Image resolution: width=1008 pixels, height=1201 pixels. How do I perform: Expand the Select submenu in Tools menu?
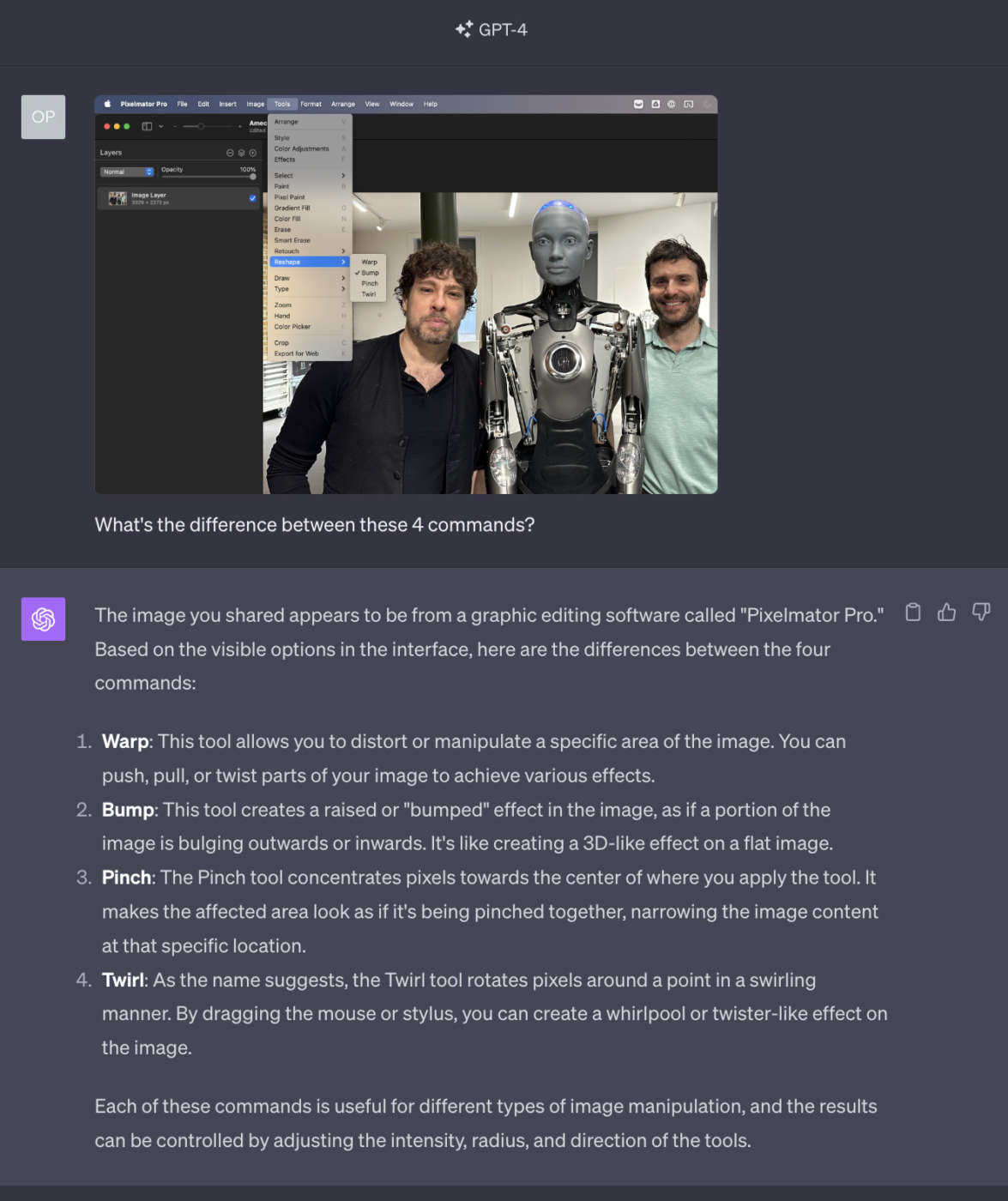(309, 175)
